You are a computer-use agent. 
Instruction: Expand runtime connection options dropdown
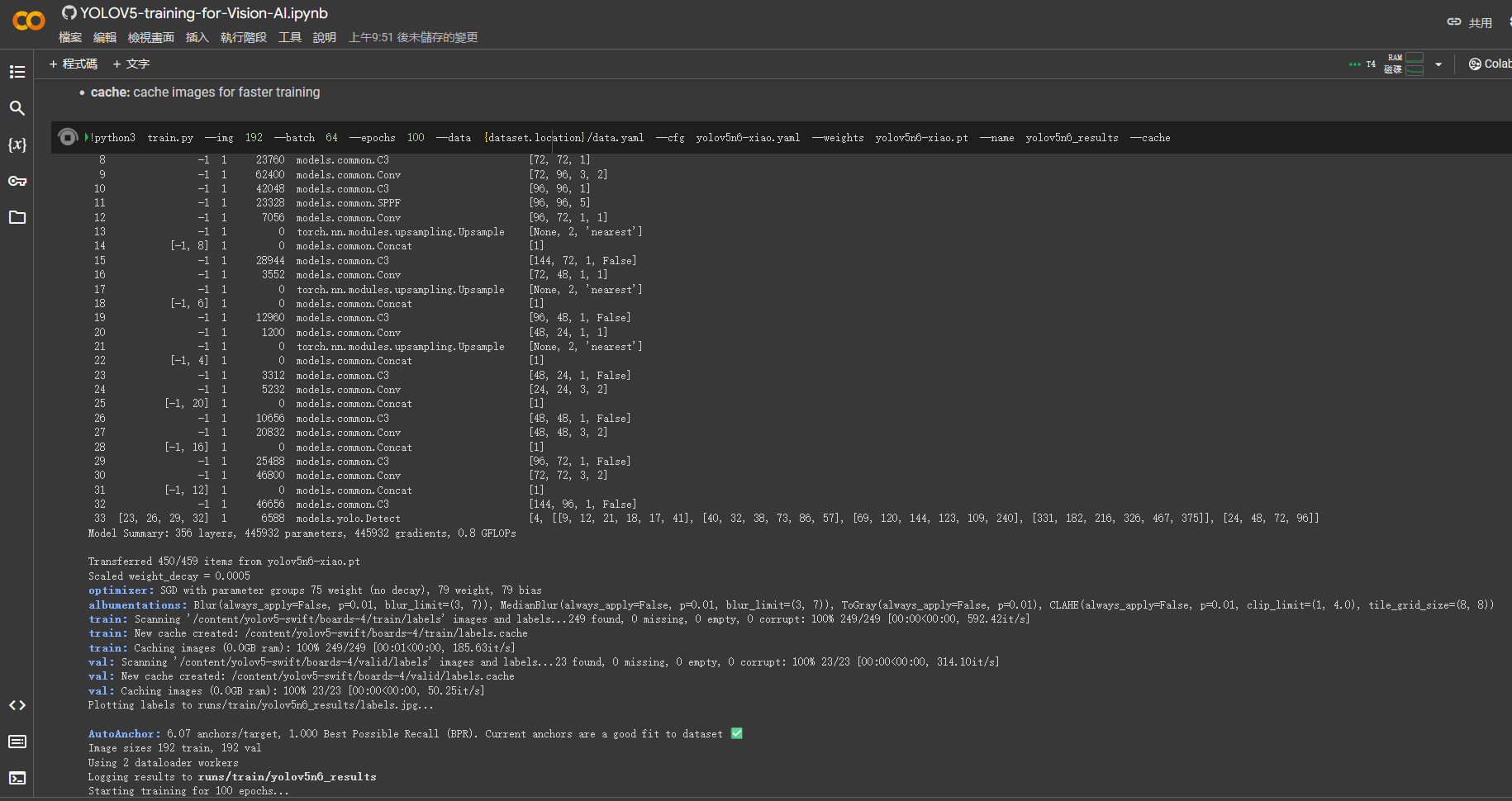coord(1438,64)
